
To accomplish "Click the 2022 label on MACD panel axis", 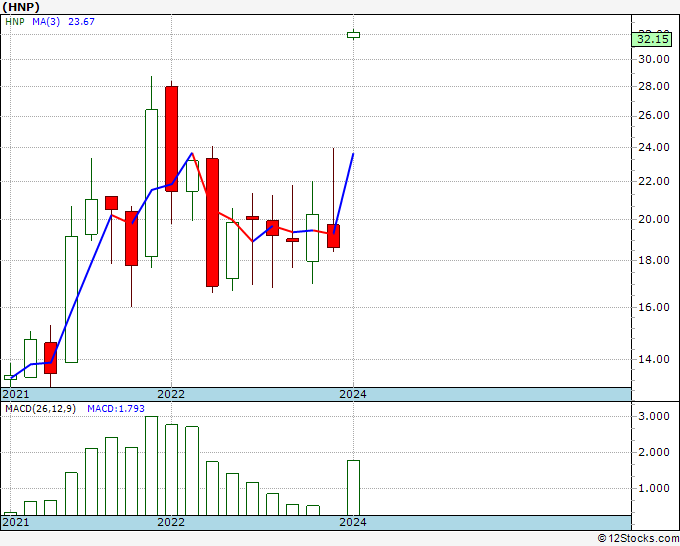I will 171,522.
